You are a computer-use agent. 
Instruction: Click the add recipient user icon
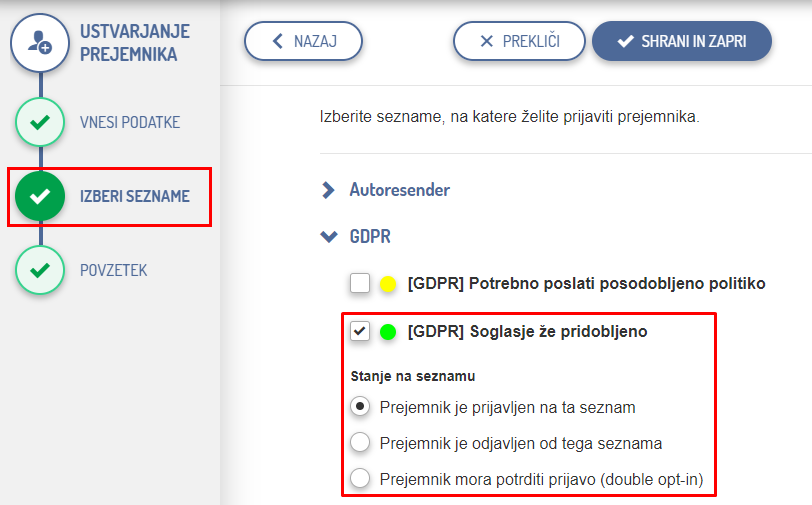click(x=40, y=43)
